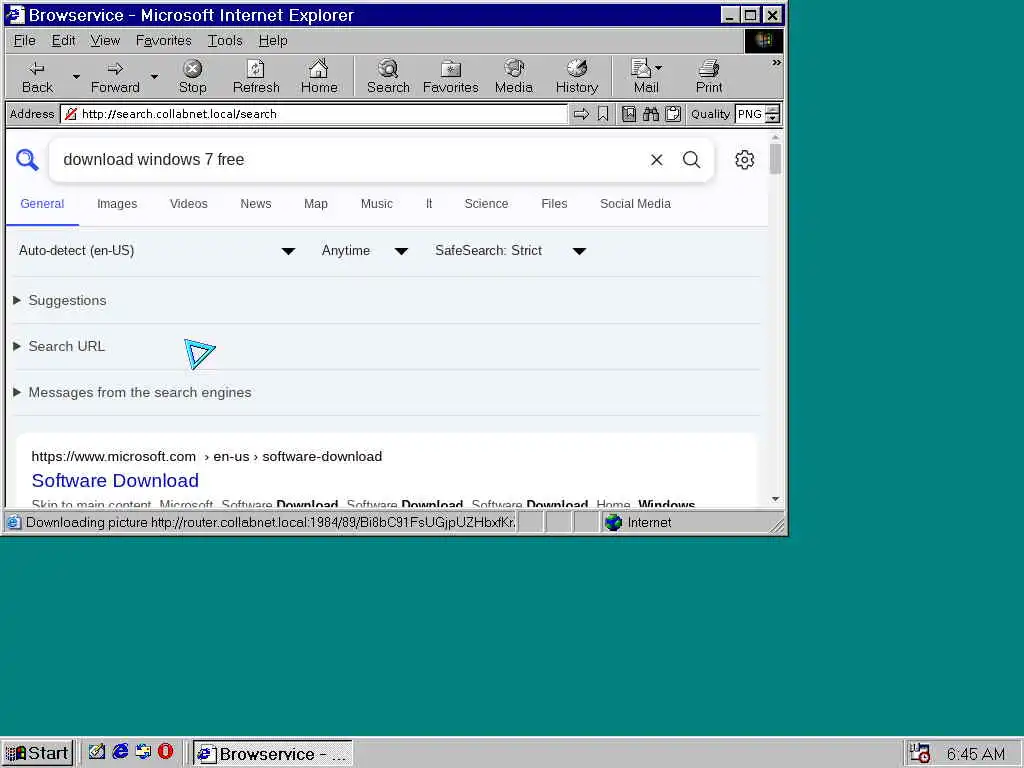The height and width of the screenshot is (768, 1024).
Task: Launch Internet Explorer from quick launch
Action: pyautogui.click(x=120, y=752)
